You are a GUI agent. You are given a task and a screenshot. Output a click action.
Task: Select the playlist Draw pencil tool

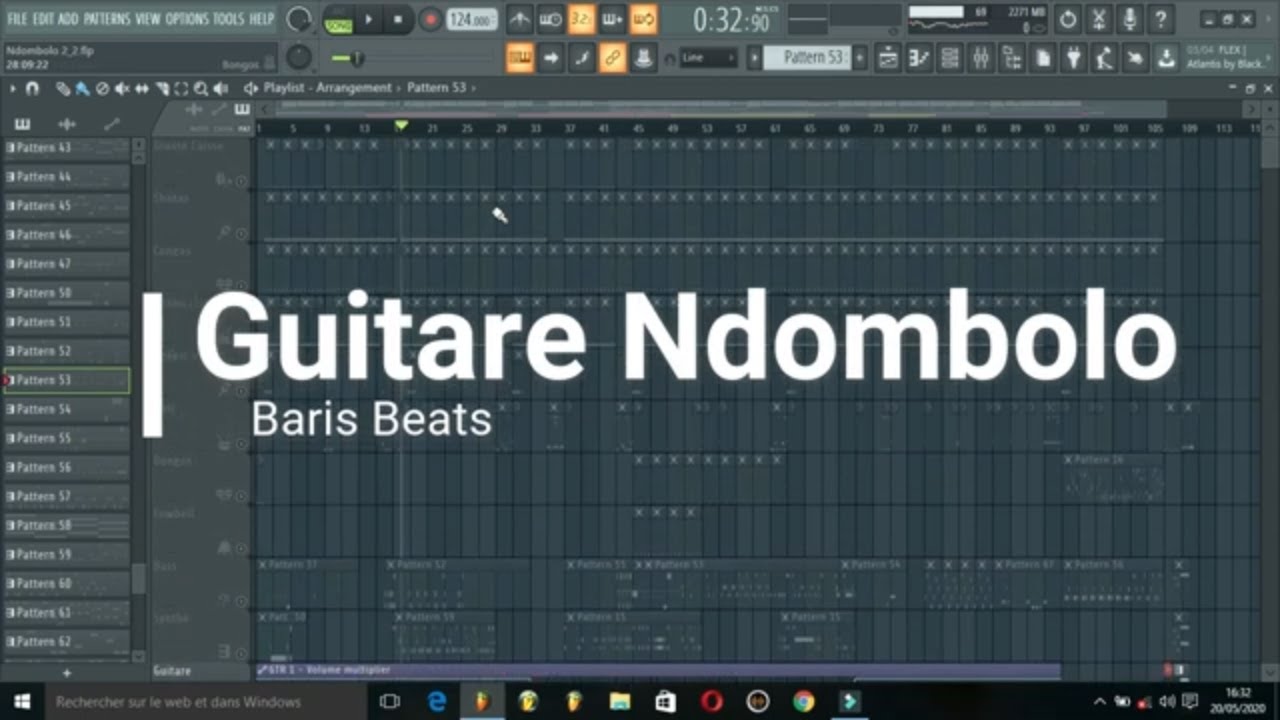[63, 88]
